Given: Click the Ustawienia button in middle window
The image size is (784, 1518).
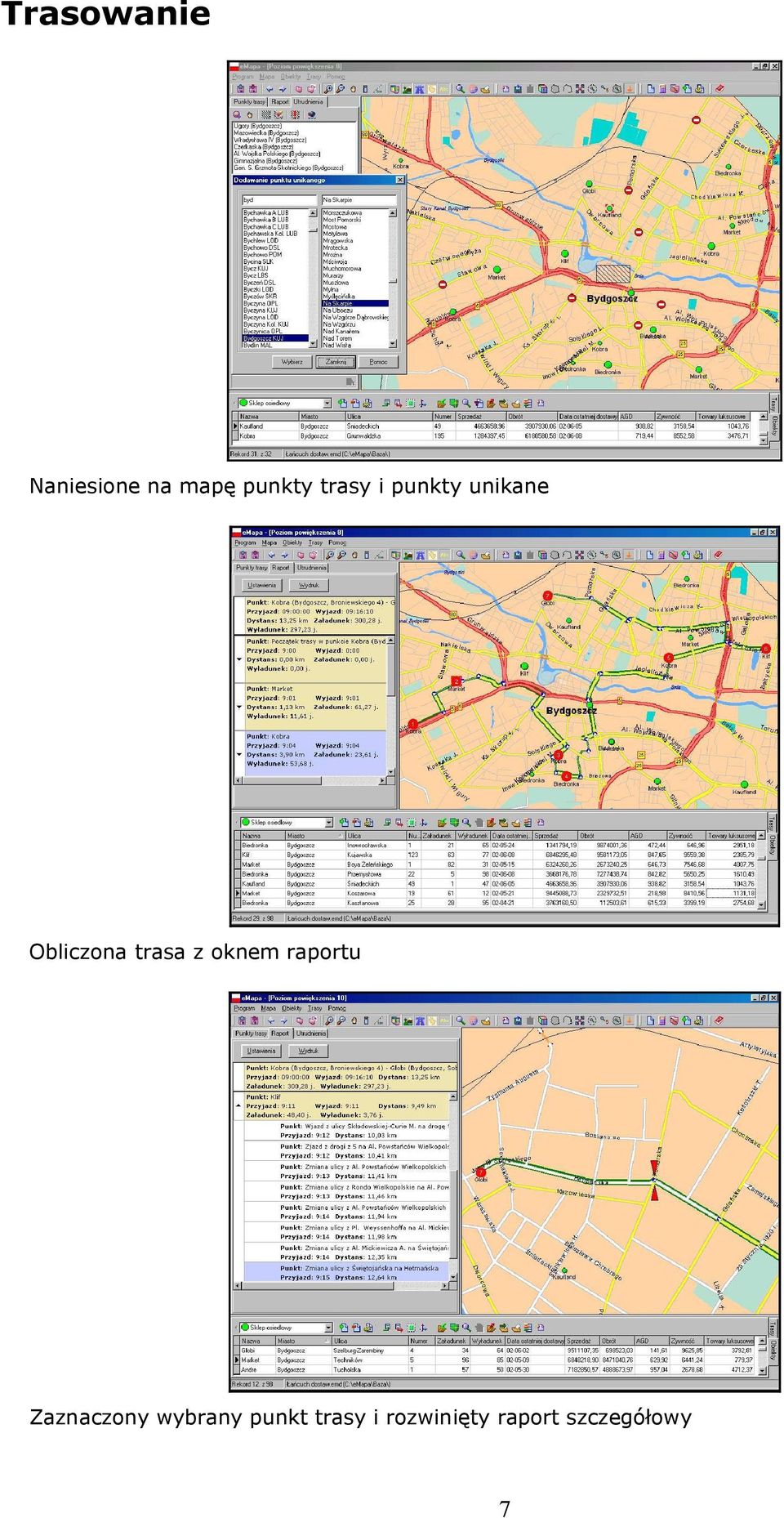Looking at the screenshot, I should tap(262, 585).
